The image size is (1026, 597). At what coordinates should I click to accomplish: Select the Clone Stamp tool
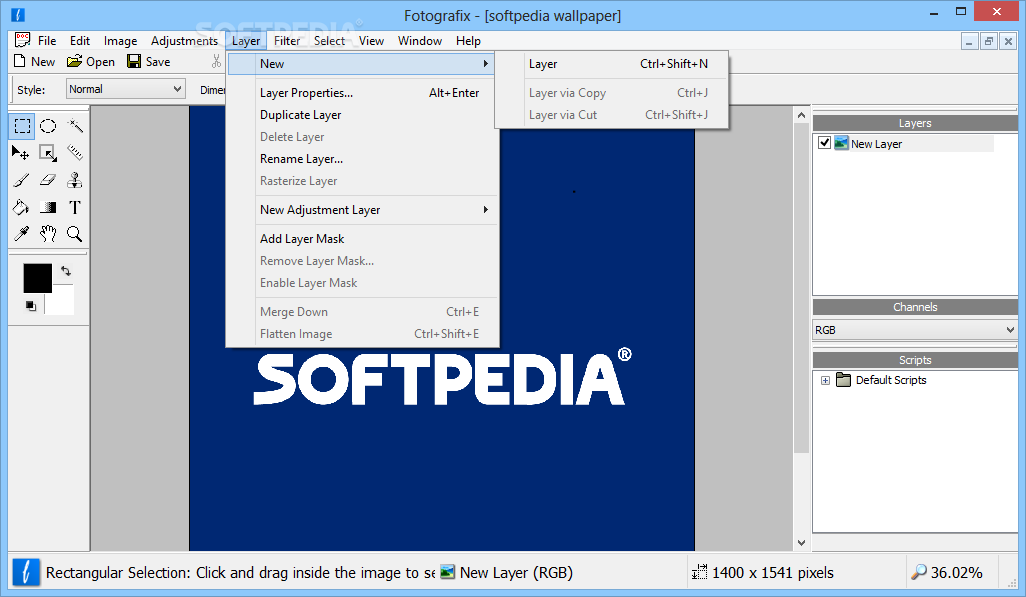[75, 180]
